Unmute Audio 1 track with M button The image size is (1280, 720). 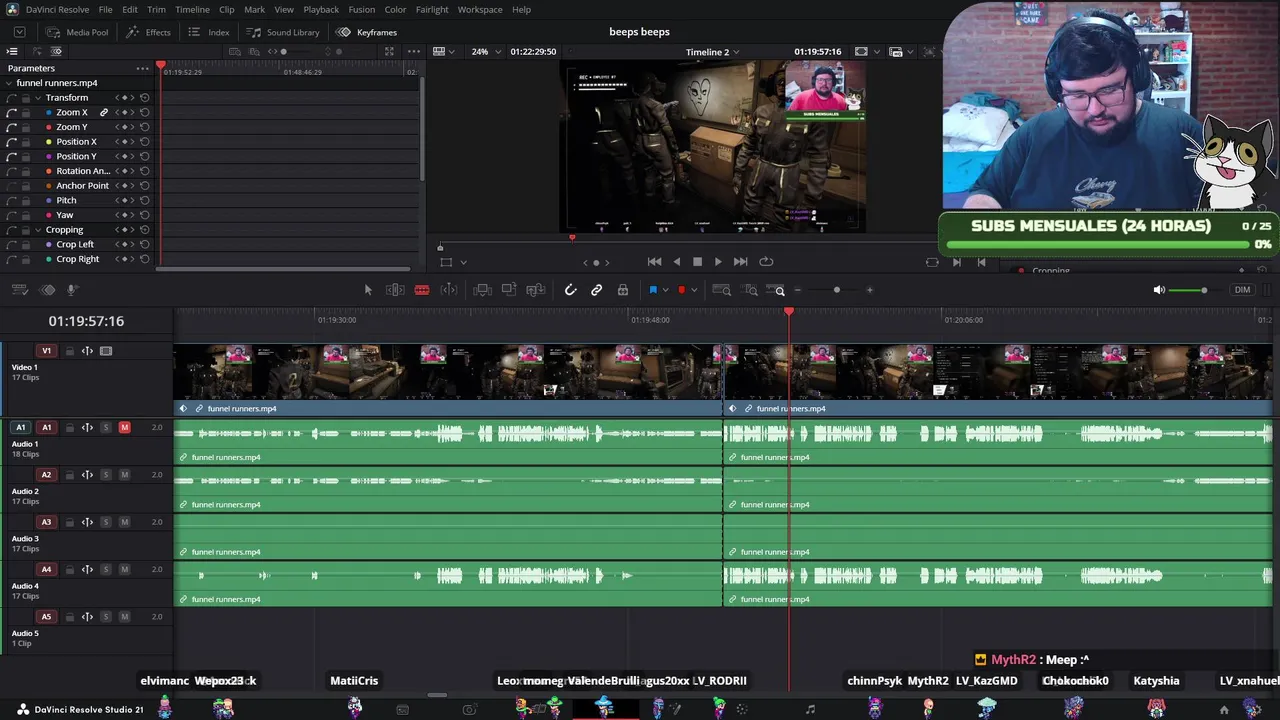124,428
